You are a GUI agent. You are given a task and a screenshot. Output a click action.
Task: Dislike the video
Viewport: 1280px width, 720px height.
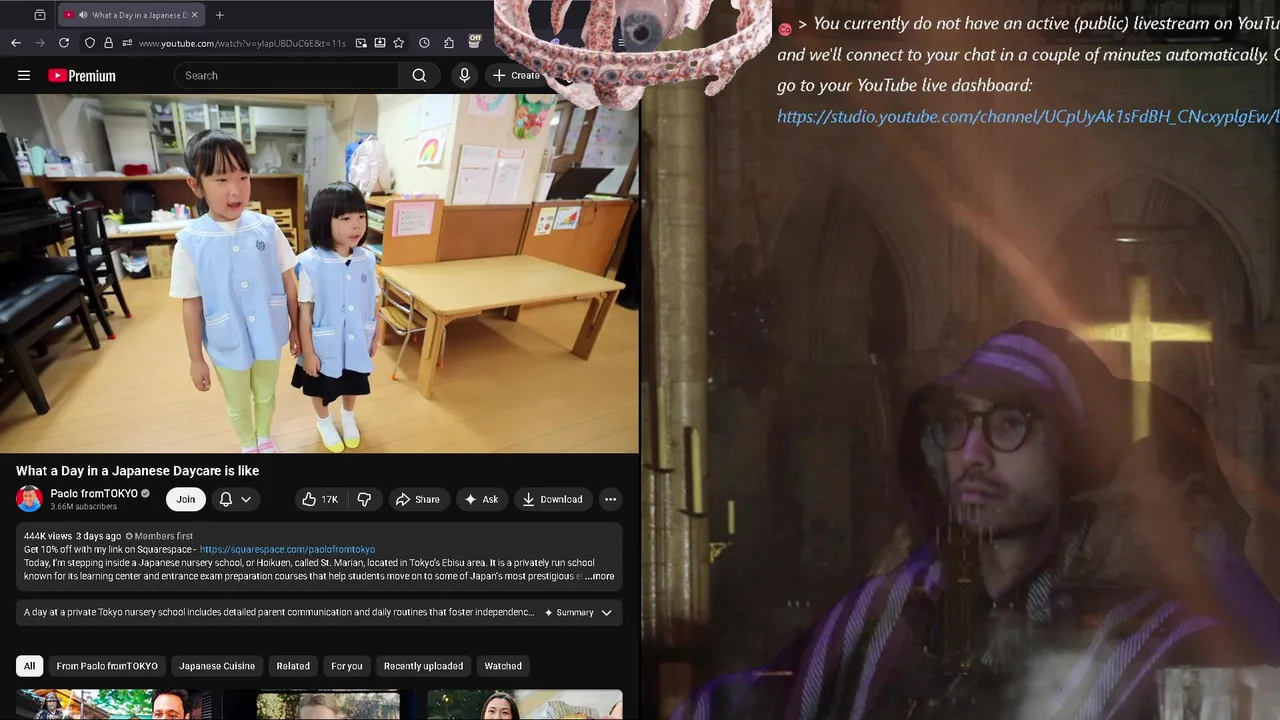(x=365, y=499)
